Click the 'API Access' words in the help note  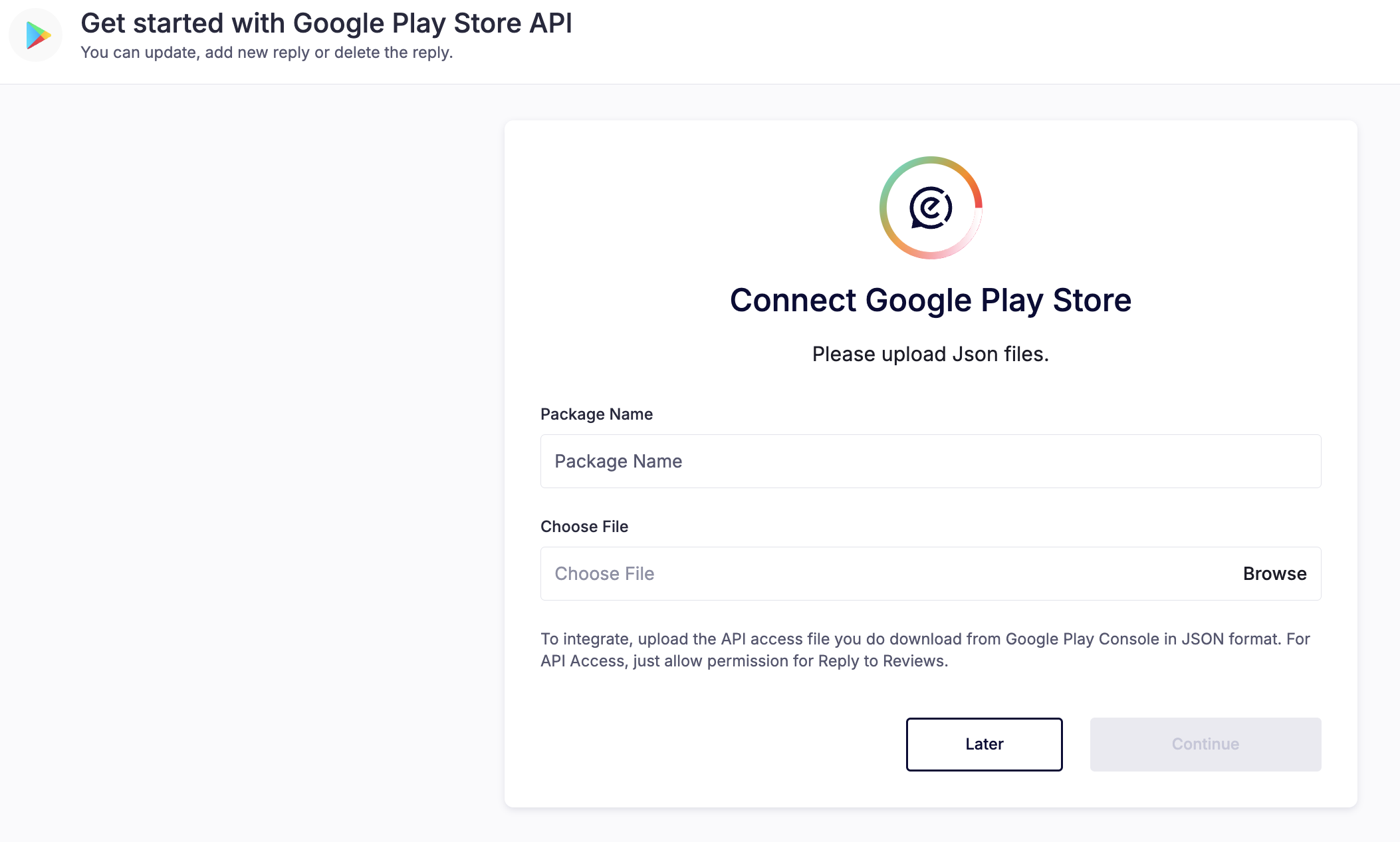pyautogui.click(x=582, y=661)
